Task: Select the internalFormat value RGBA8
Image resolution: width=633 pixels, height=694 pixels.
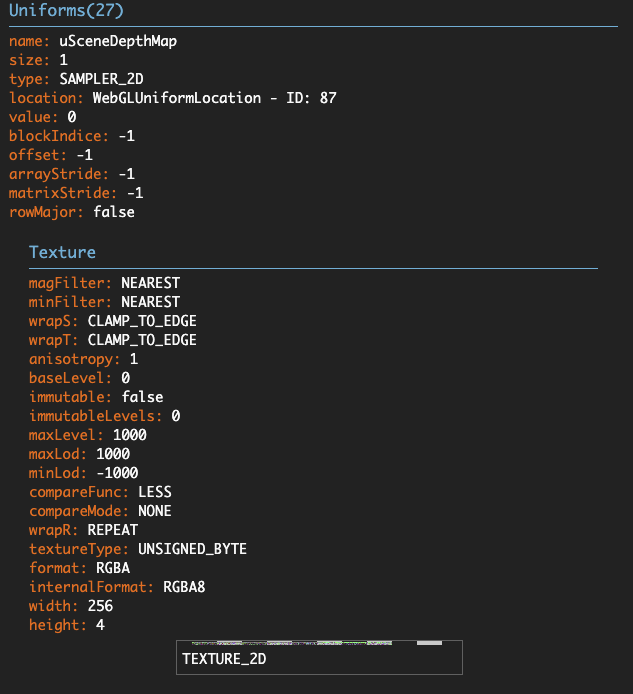Action: click(x=184, y=588)
